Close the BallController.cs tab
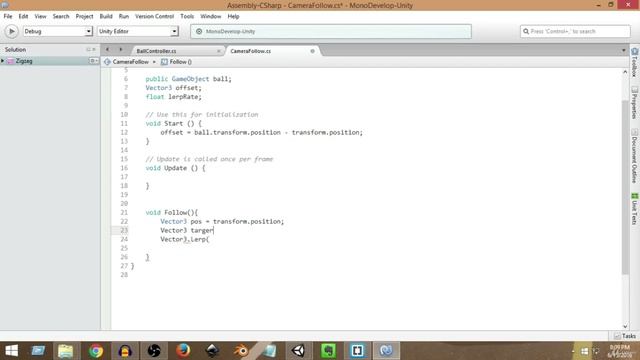640x360 pixels. click(x=219, y=51)
